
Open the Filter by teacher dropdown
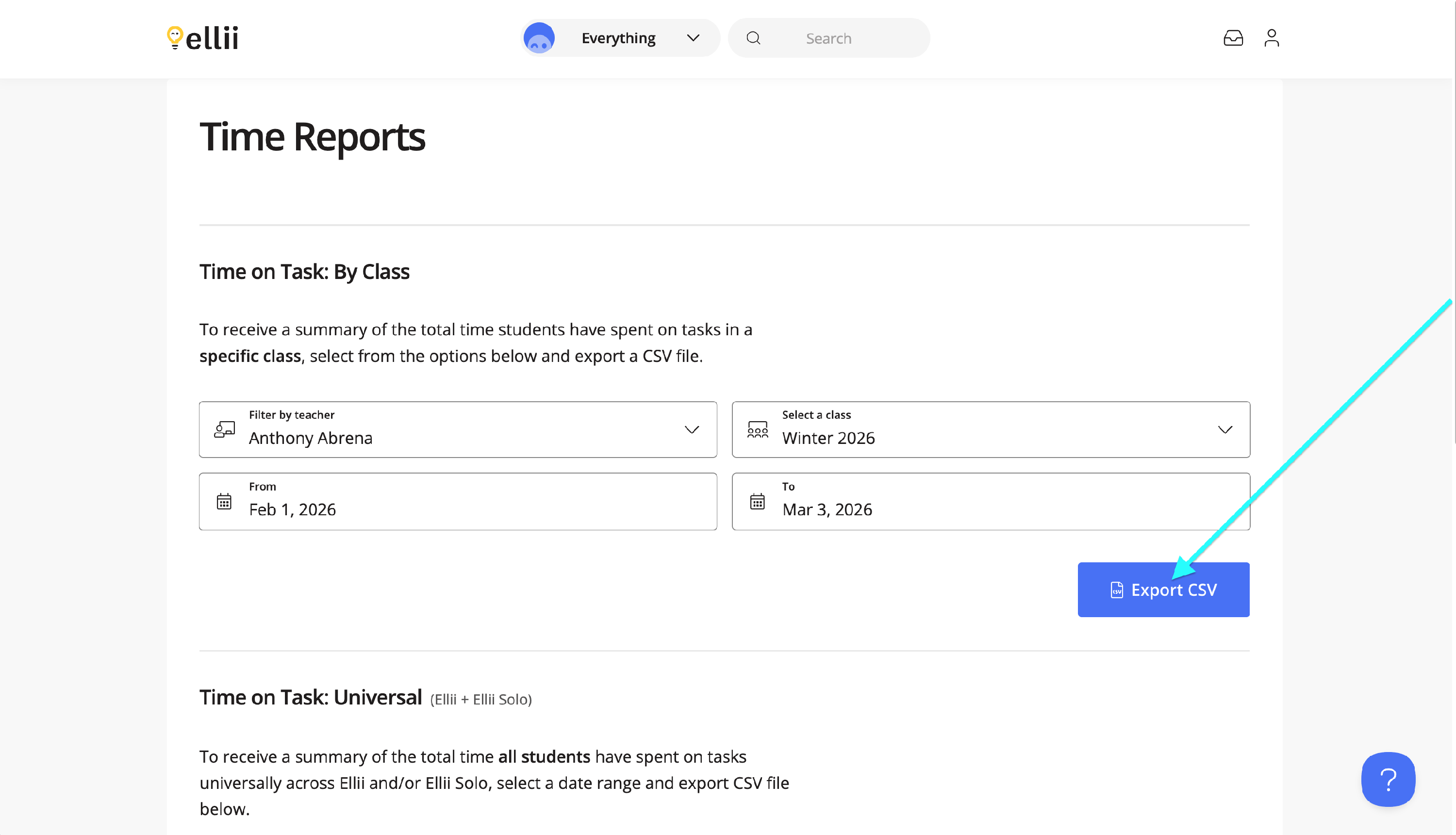tap(691, 429)
